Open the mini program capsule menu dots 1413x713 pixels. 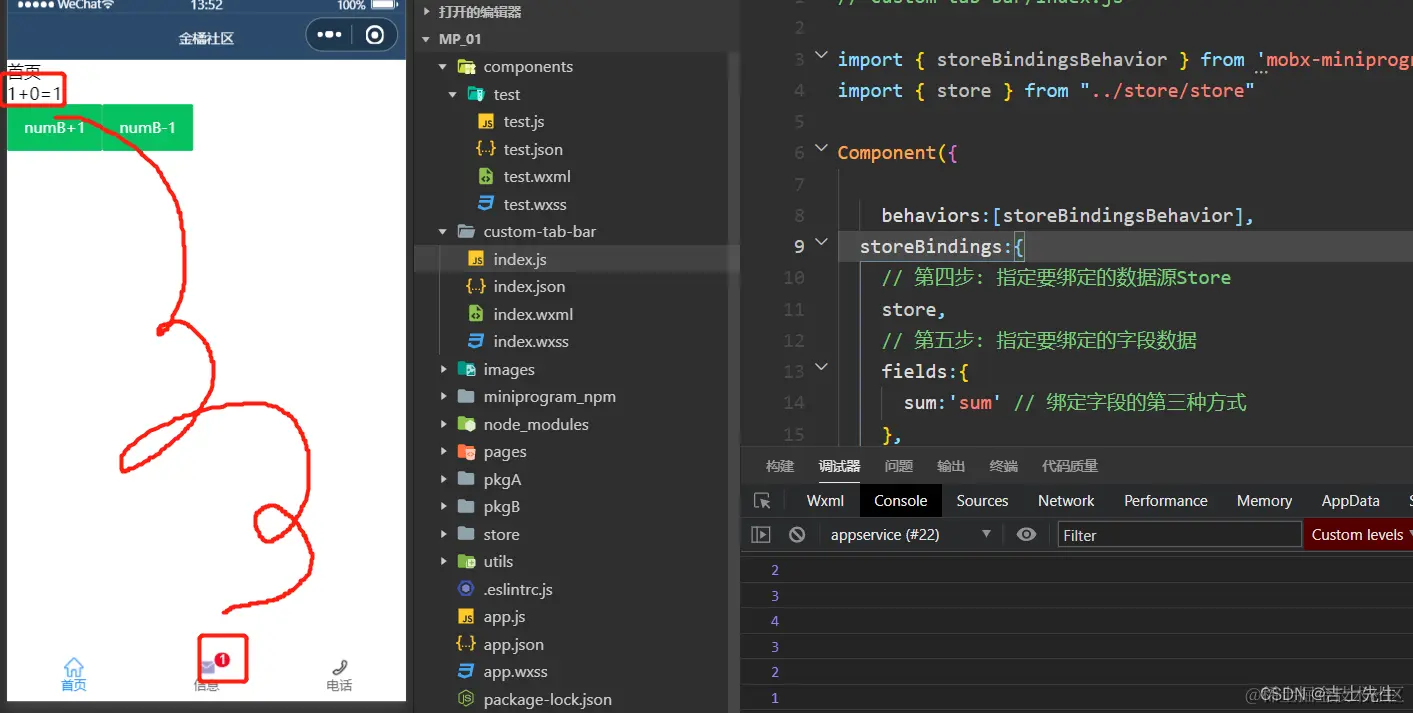click(329, 35)
